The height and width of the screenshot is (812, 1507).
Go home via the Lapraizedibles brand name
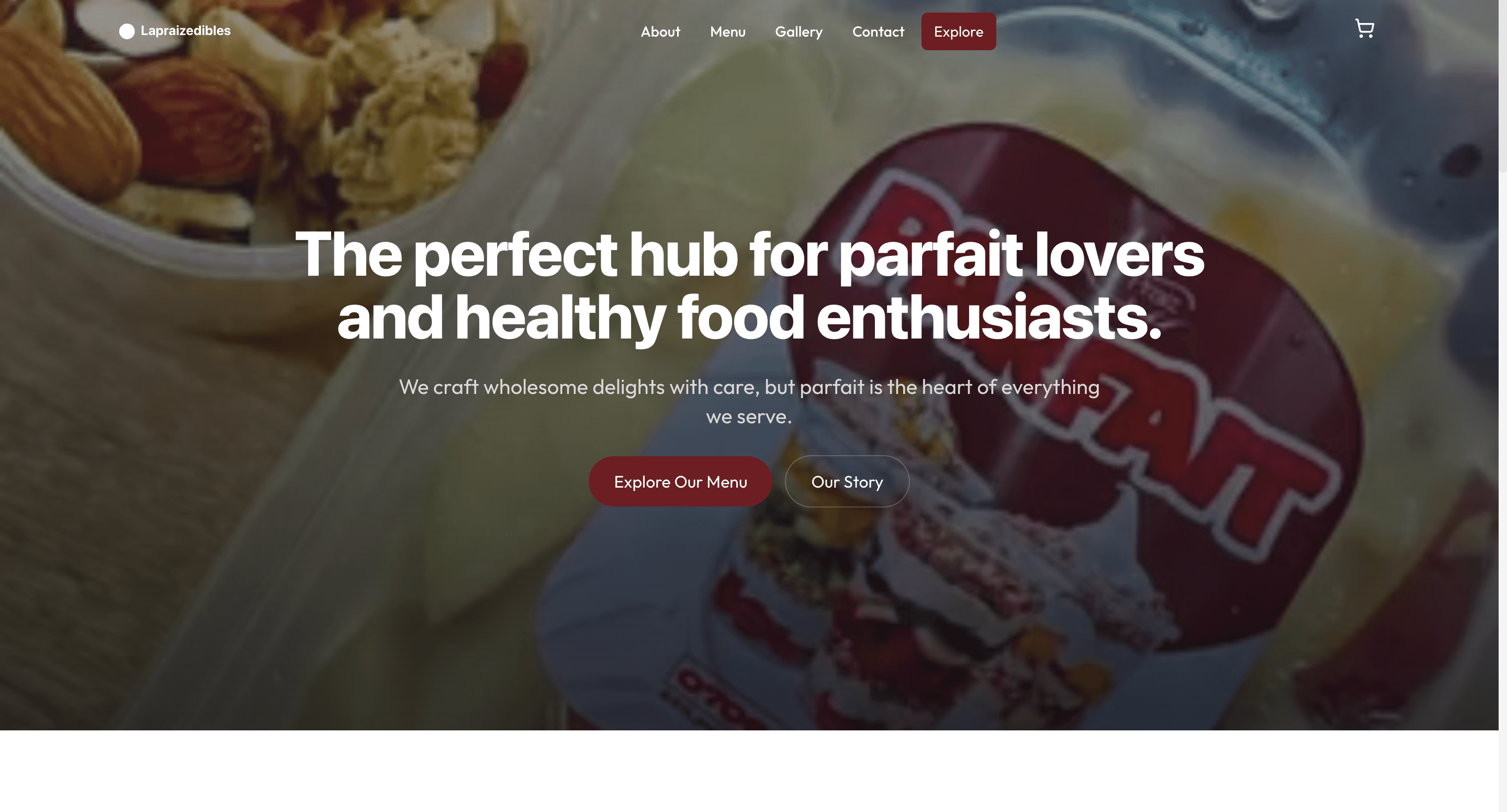click(185, 30)
